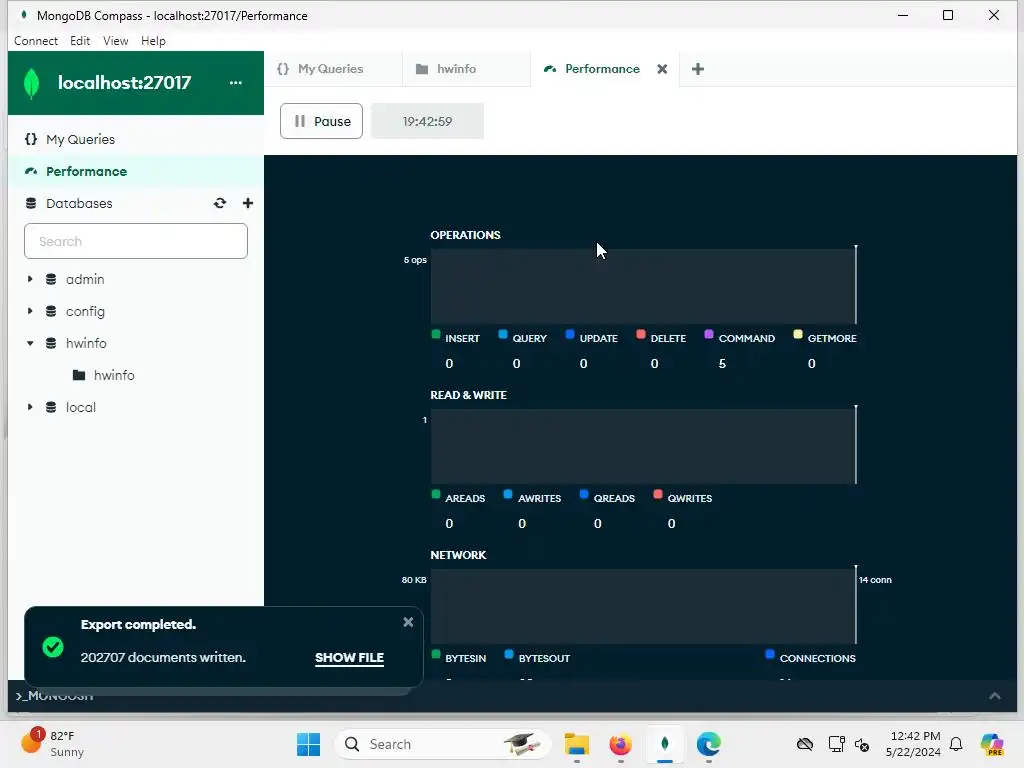
Task: Click SHOW FILE in export notification
Action: (349, 658)
